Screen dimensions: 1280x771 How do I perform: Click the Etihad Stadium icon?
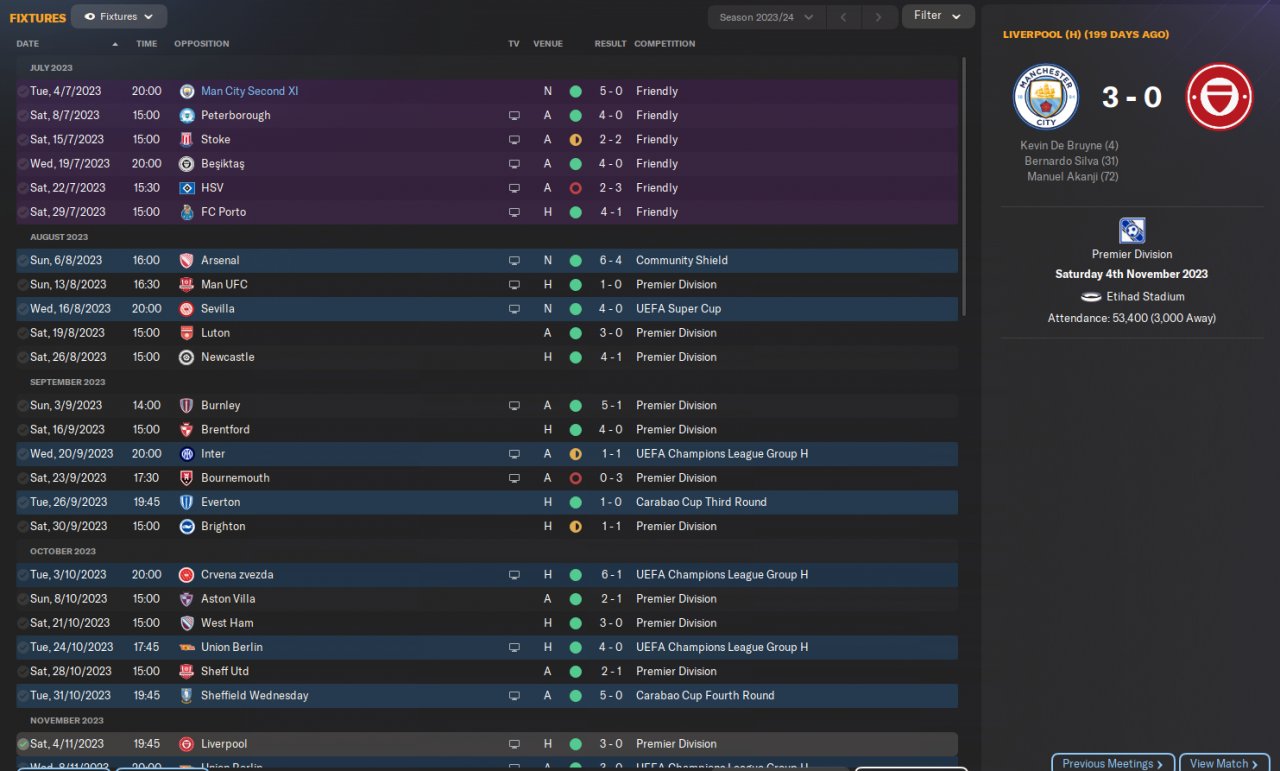(1090, 297)
